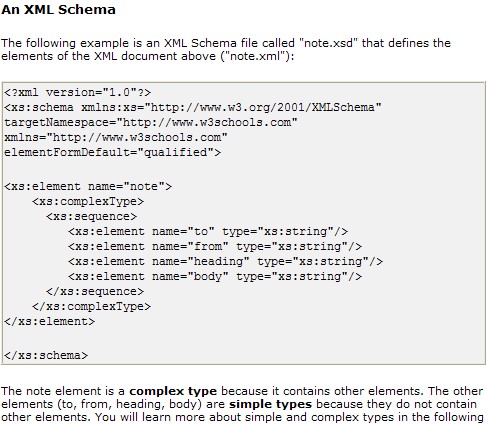Image resolution: width=489 pixels, height=424 pixels.
Task: Click the closing xs:element tag
Action: tap(50, 321)
